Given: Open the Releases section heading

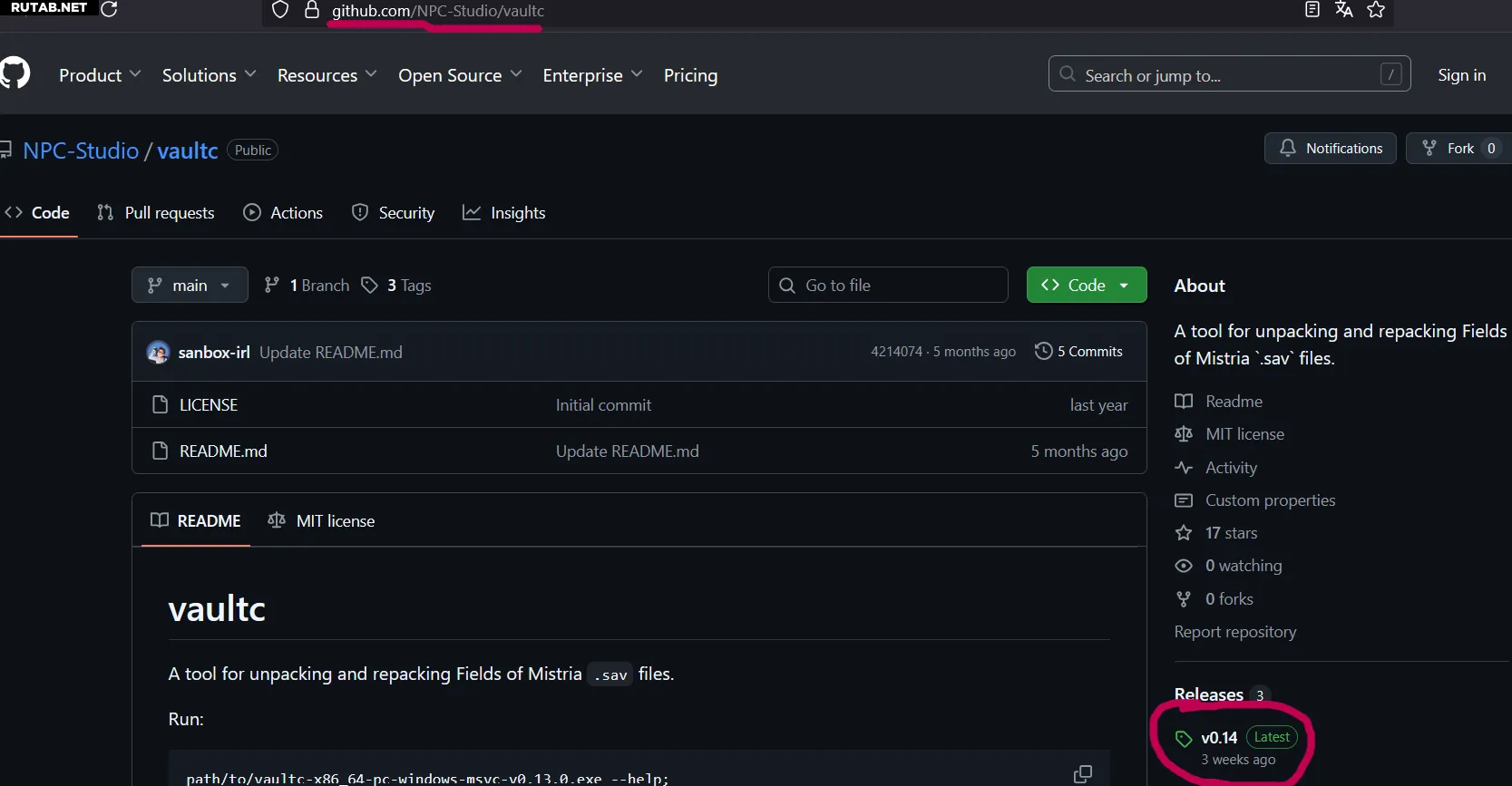Looking at the screenshot, I should pos(1209,694).
